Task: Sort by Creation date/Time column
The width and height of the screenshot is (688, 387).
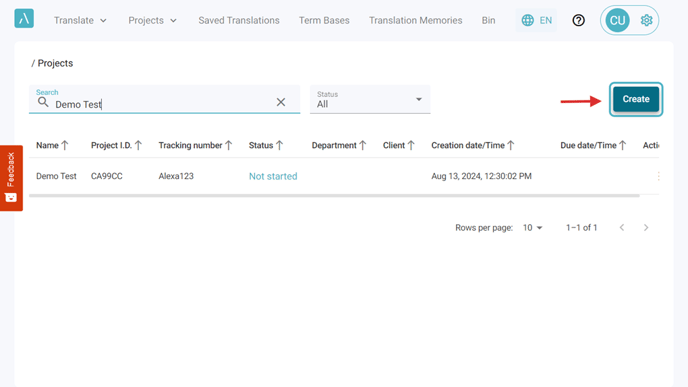Action: click(x=473, y=145)
